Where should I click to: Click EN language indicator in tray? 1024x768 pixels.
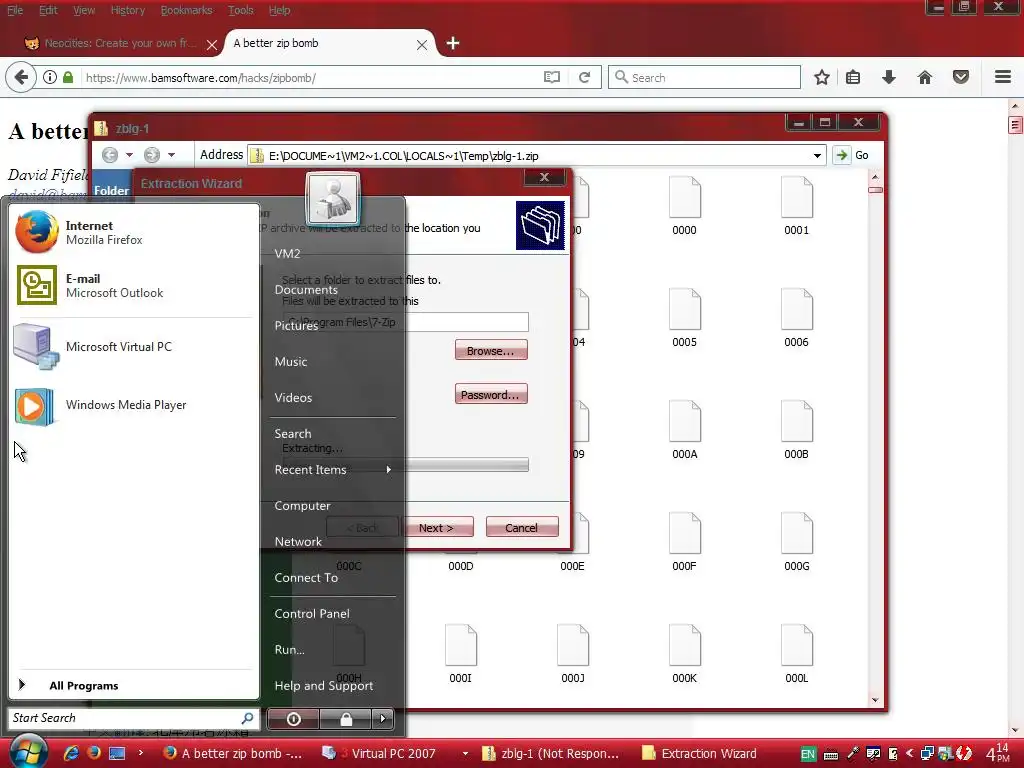[808, 754]
